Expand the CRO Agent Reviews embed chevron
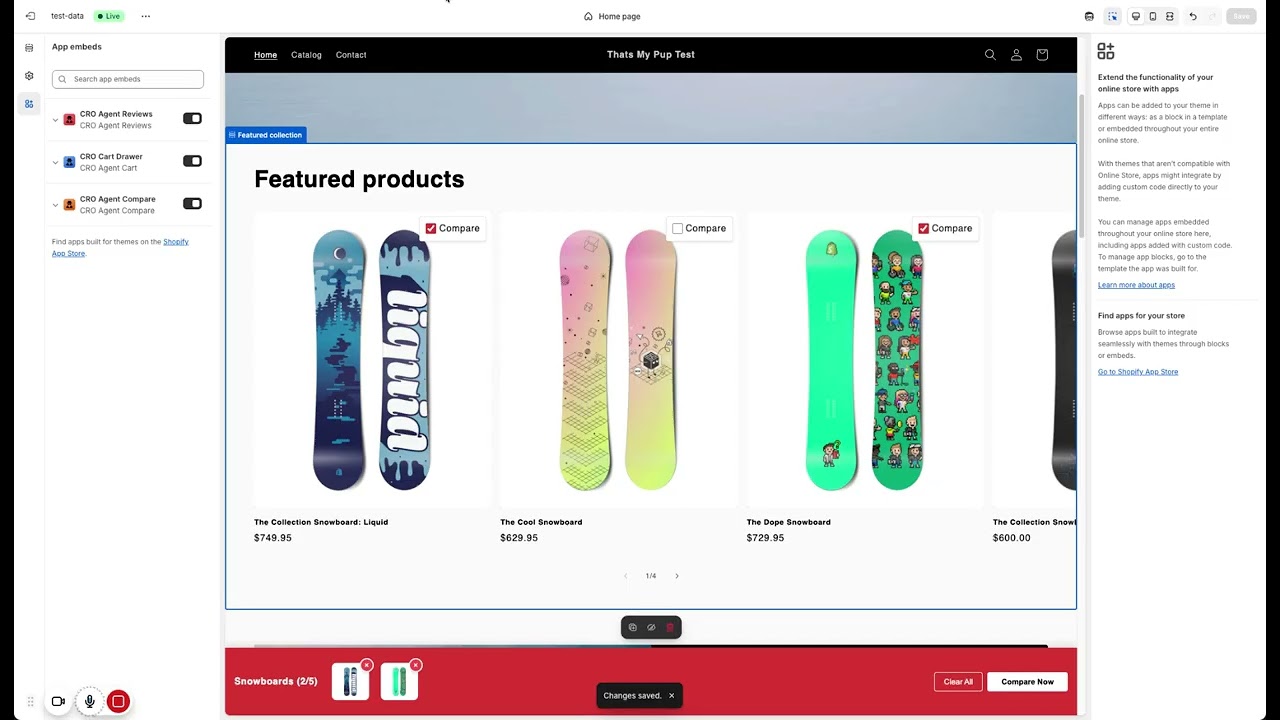The height and width of the screenshot is (720, 1280). tap(56, 119)
